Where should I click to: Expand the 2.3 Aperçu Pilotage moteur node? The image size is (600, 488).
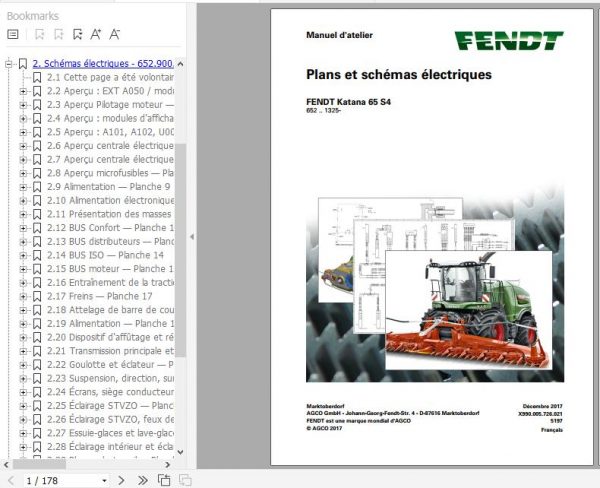coord(23,105)
